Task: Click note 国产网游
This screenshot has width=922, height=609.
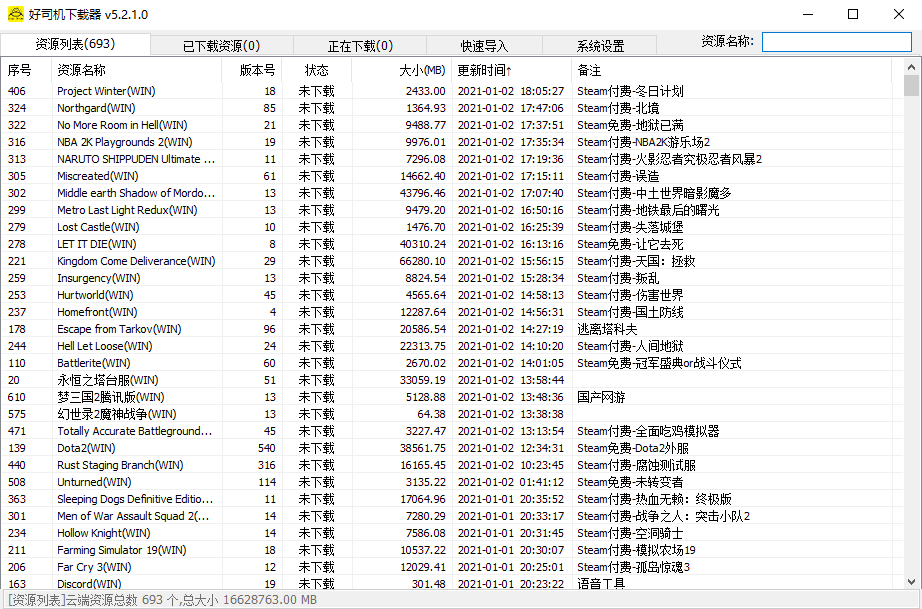Action: 601,397
